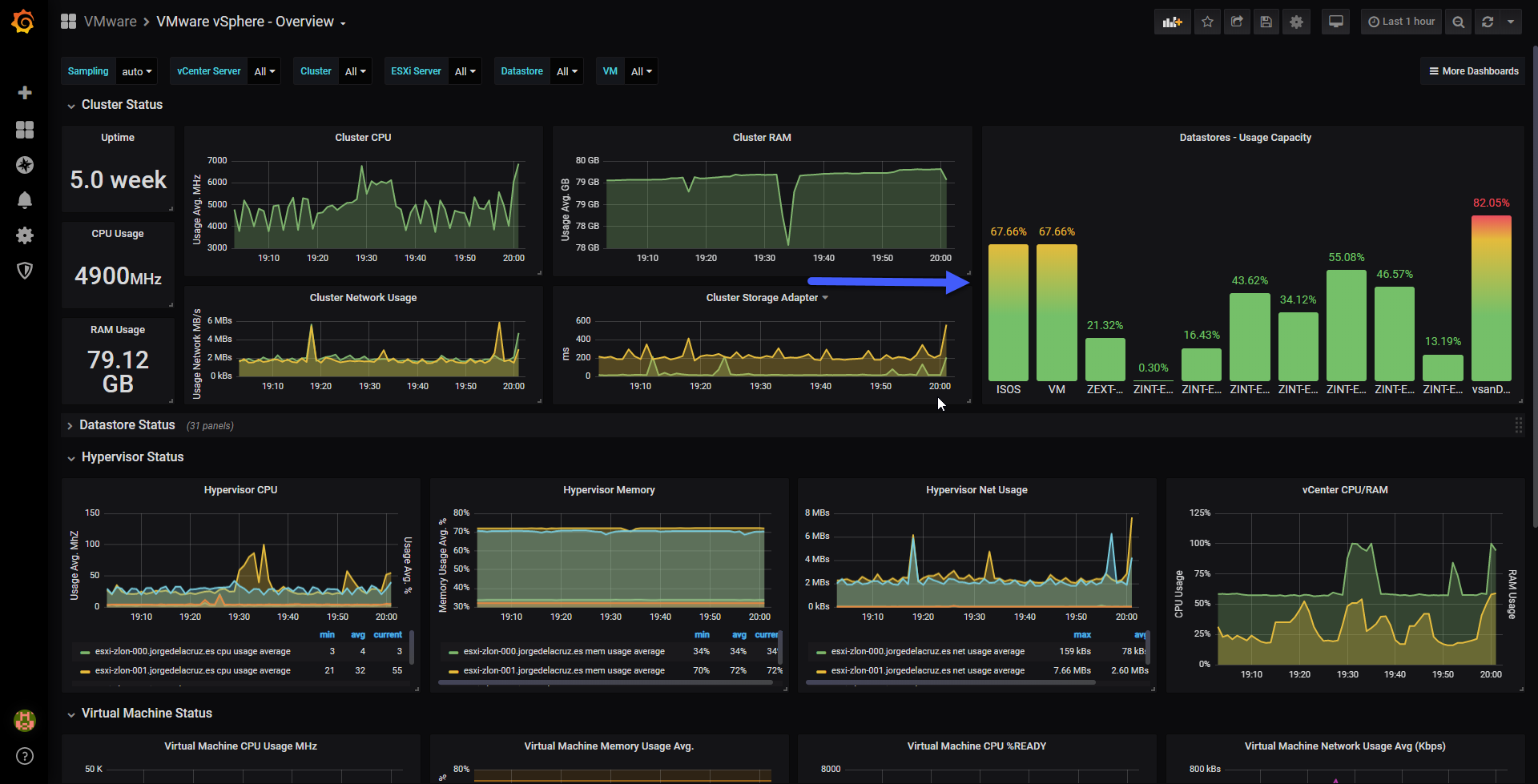Open the ESXi Server All dropdown
The image size is (1538, 784).
click(465, 71)
